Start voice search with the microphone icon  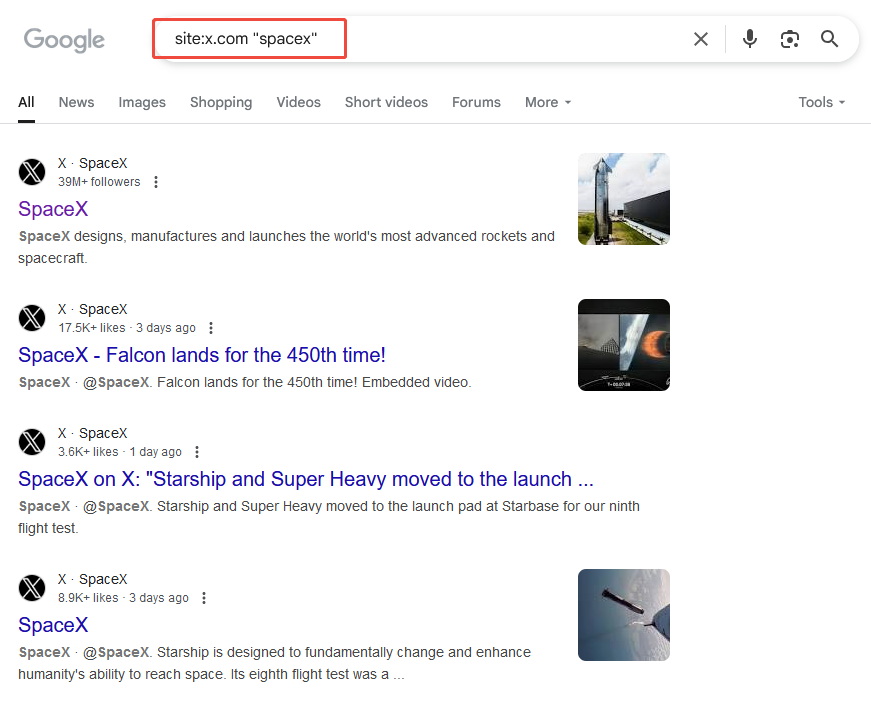(x=749, y=39)
